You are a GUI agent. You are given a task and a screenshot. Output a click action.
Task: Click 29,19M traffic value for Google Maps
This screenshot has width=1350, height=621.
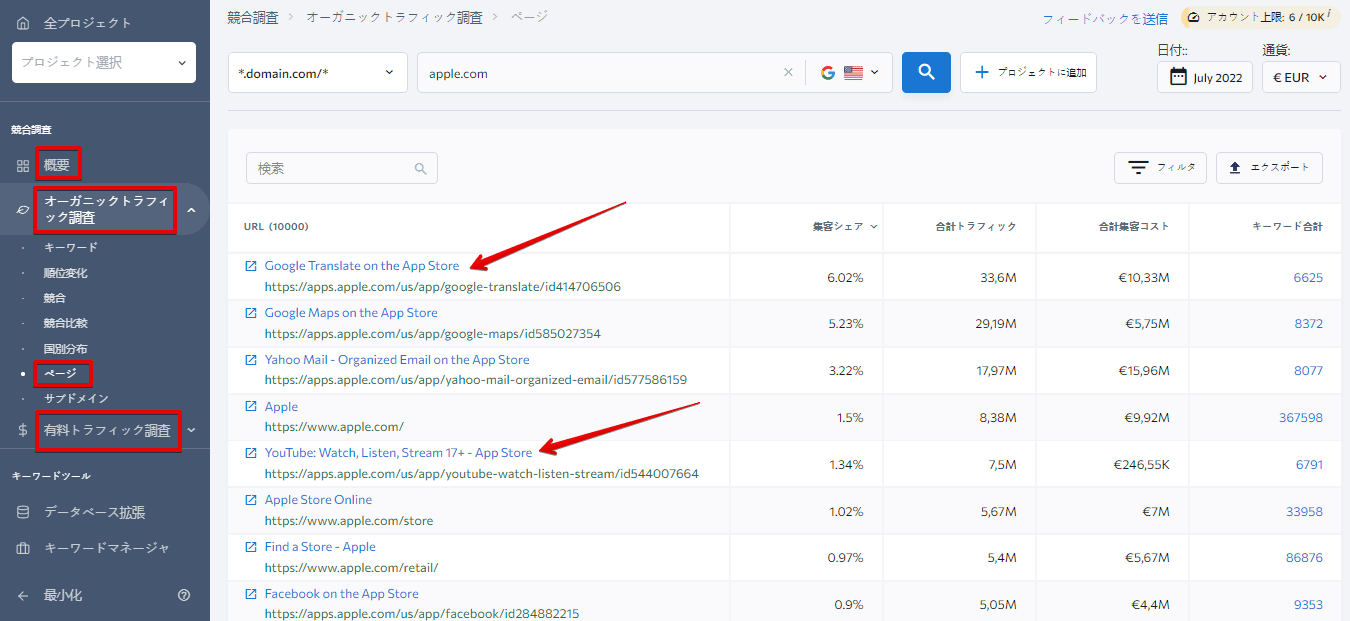point(997,324)
